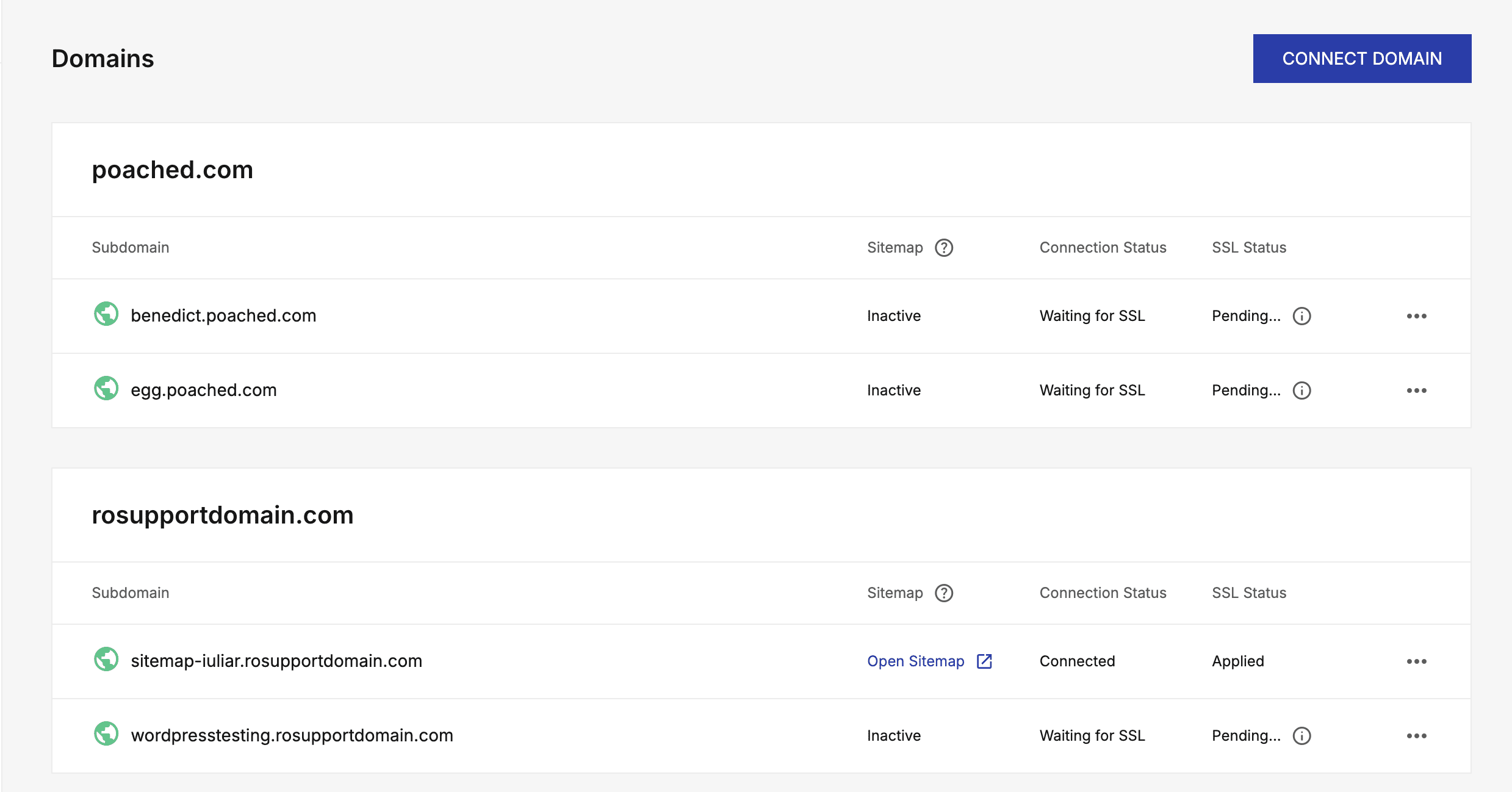Open the Sitemap help icon under rosupportdomain.com
This screenshot has width=1512, height=792.
[x=943, y=593]
